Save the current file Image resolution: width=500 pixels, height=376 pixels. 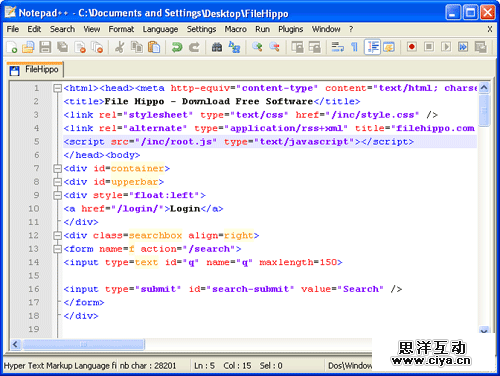45,47
